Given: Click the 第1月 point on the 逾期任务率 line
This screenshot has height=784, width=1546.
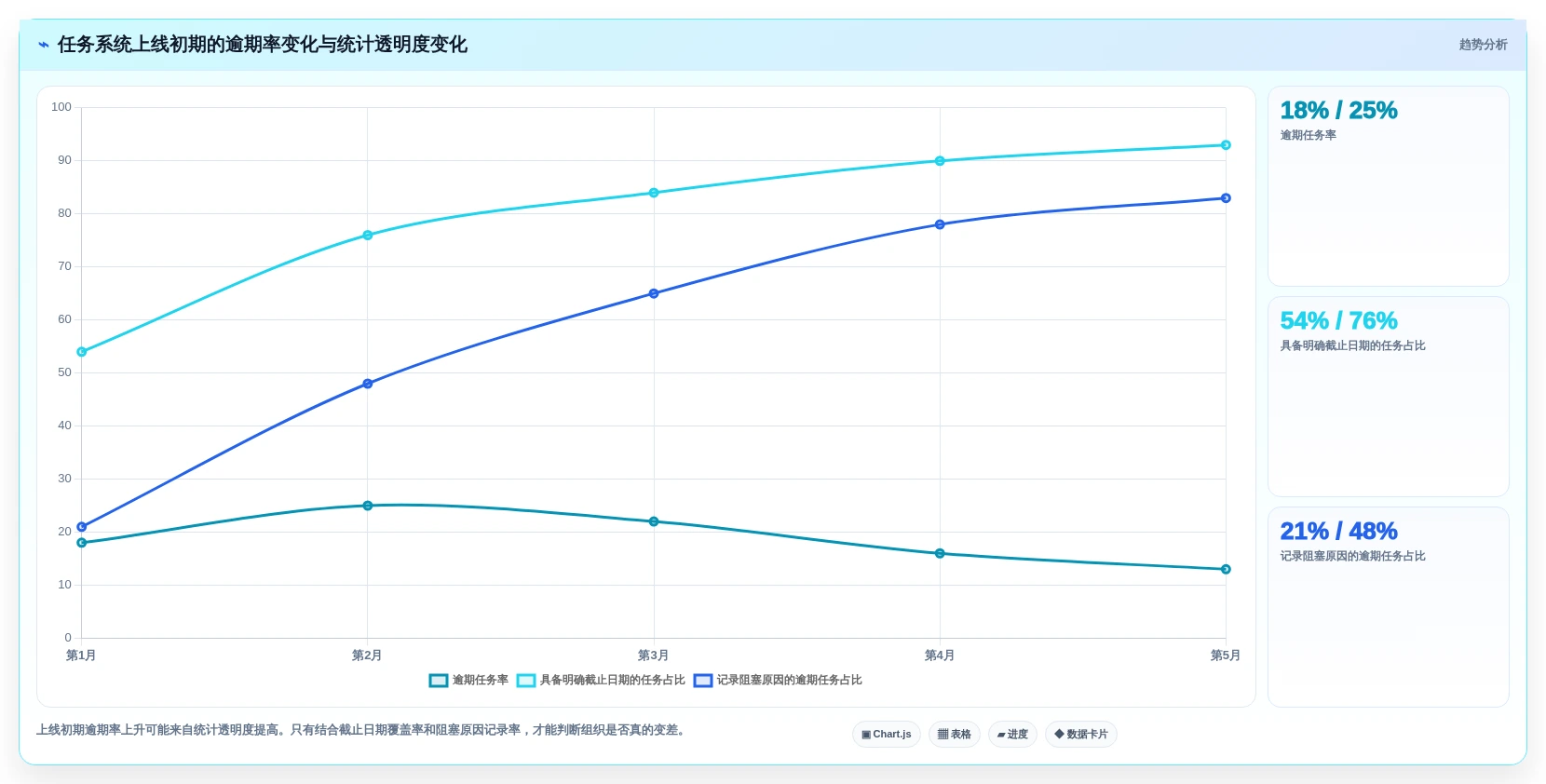Looking at the screenshot, I should click(82, 543).
